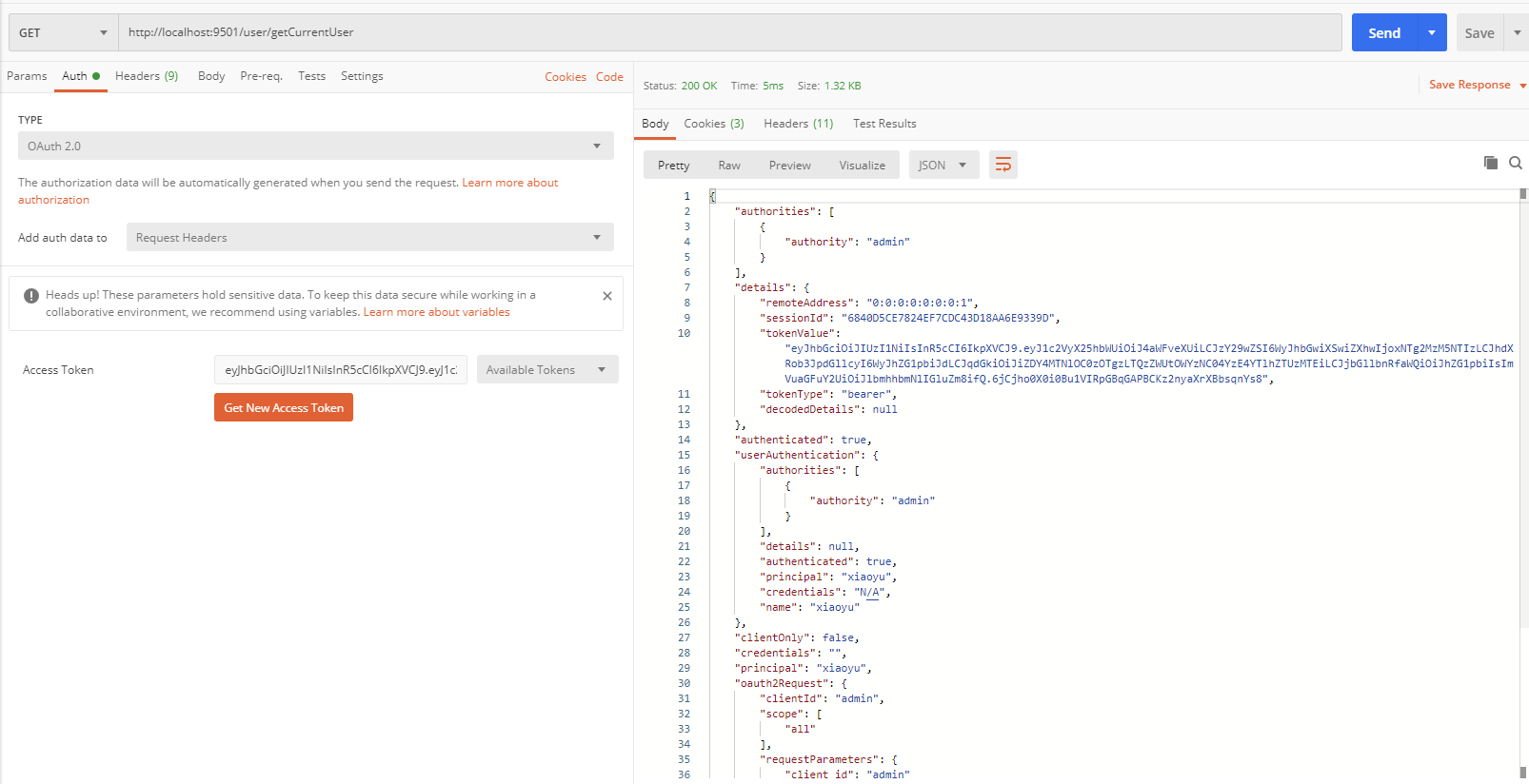Select the Raw view mode
Screen dimensions: 1529x784
pyautogui.click(x=729, y=165)
